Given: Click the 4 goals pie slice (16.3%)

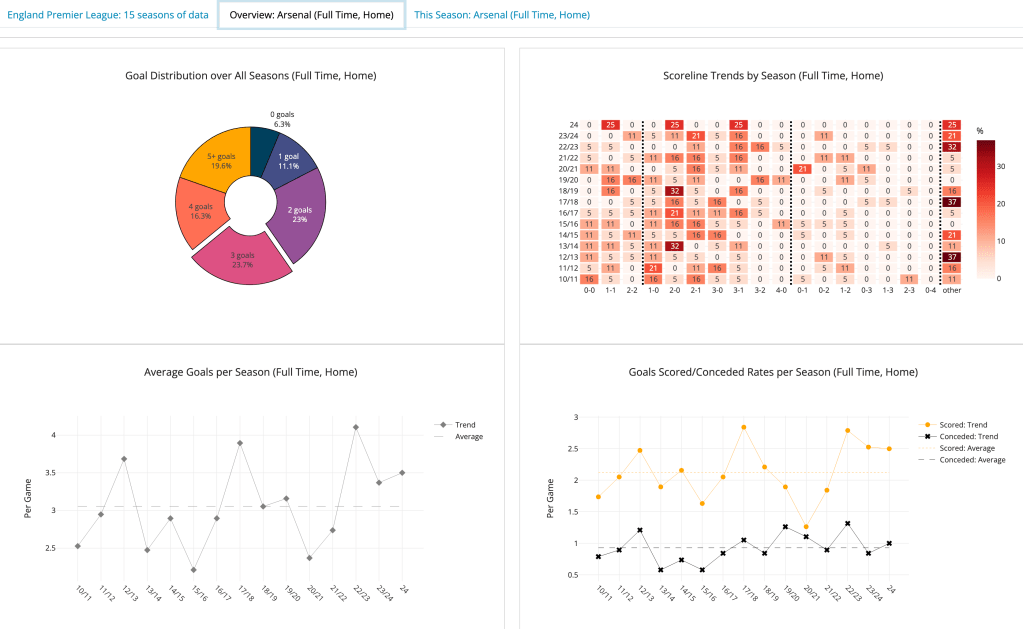Looking at the screenshot, I should (x=191, y=213).
